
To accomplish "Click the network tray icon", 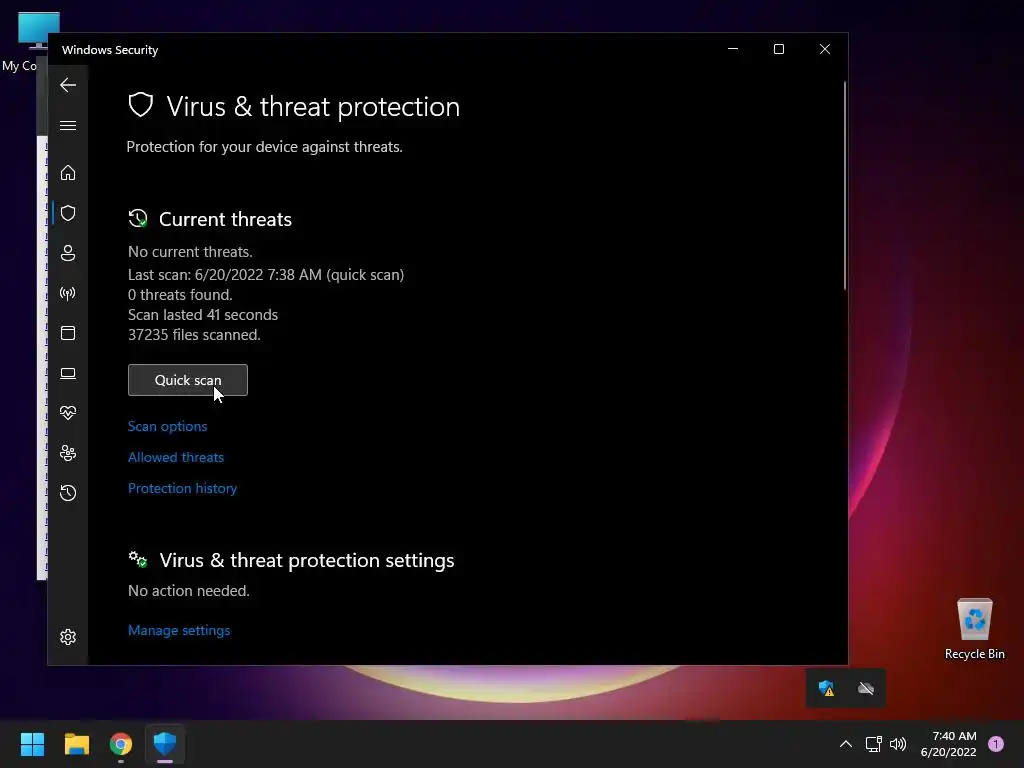I will pos(873,744).
